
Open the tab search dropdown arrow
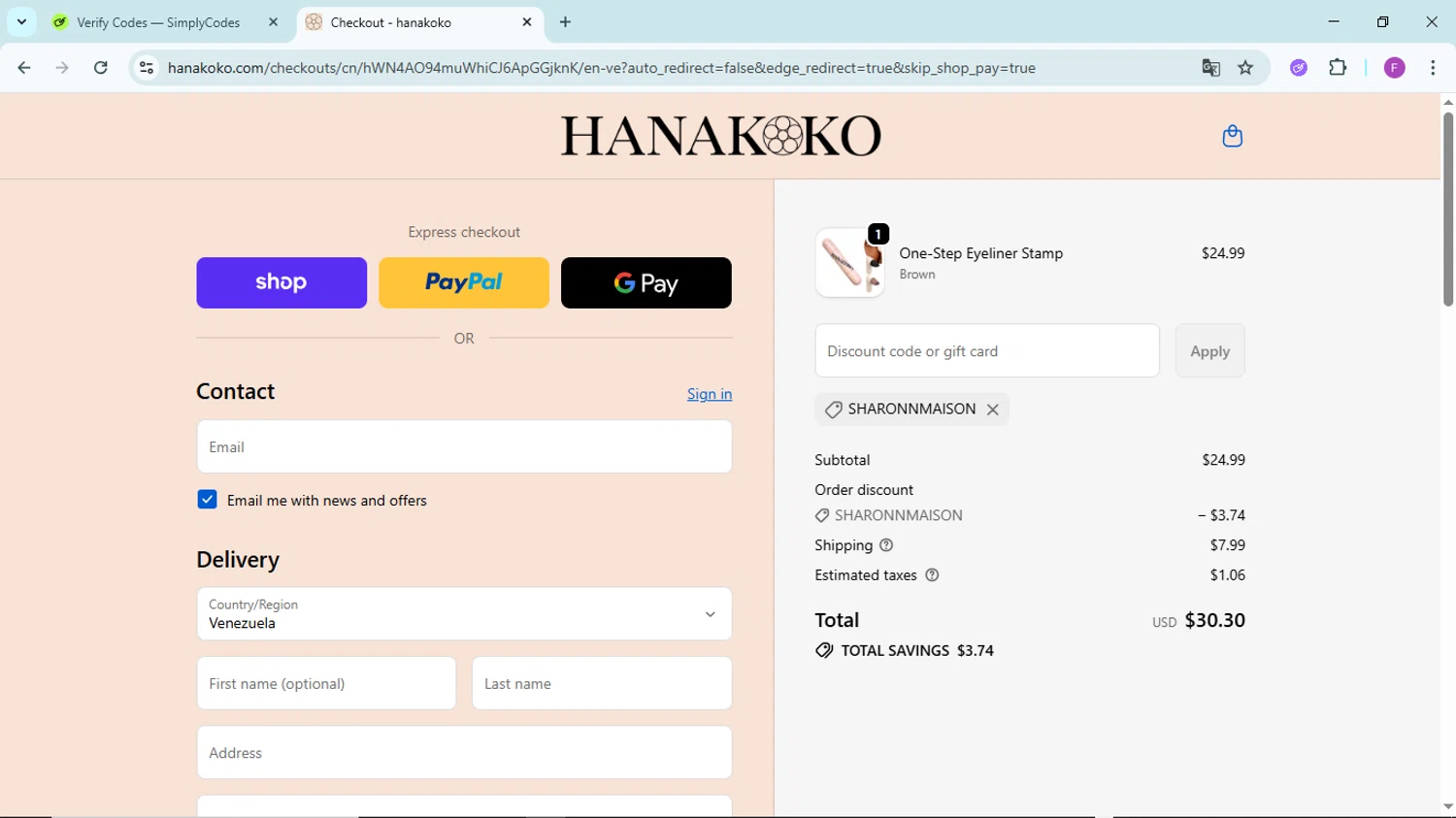(x=21, y=22)
